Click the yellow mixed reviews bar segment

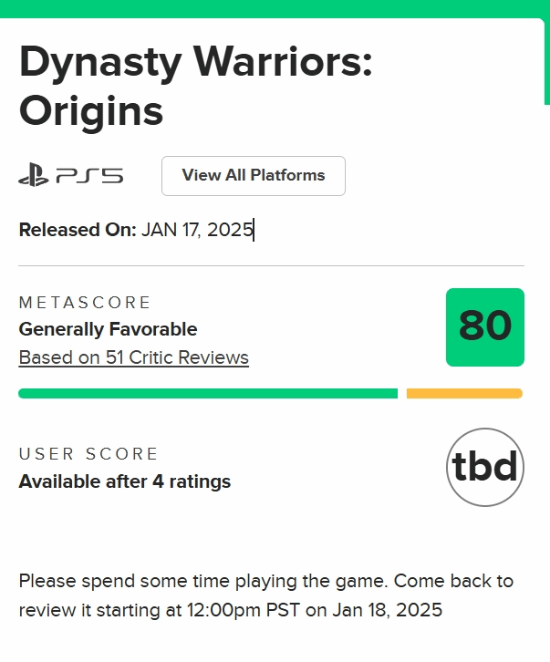465,393
